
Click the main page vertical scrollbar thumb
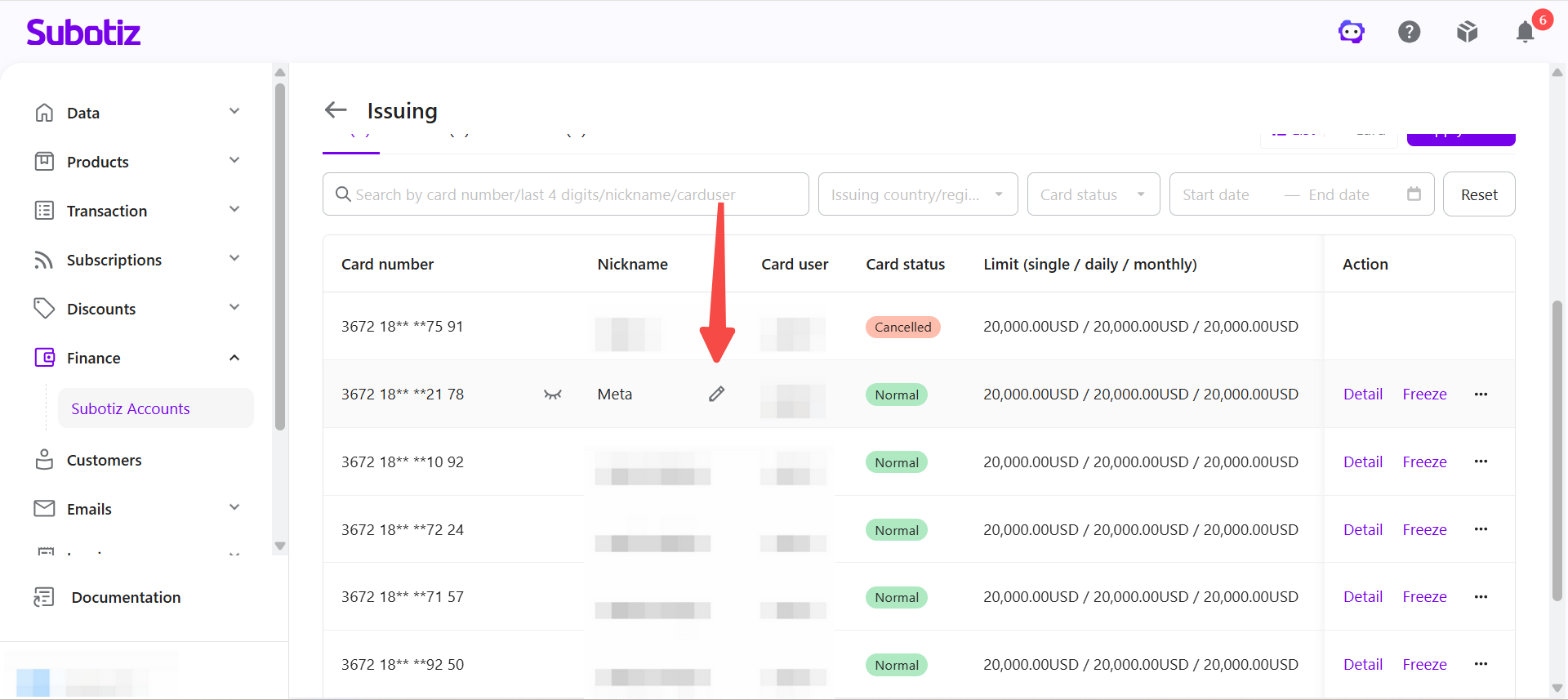[x=1557, y=451]
